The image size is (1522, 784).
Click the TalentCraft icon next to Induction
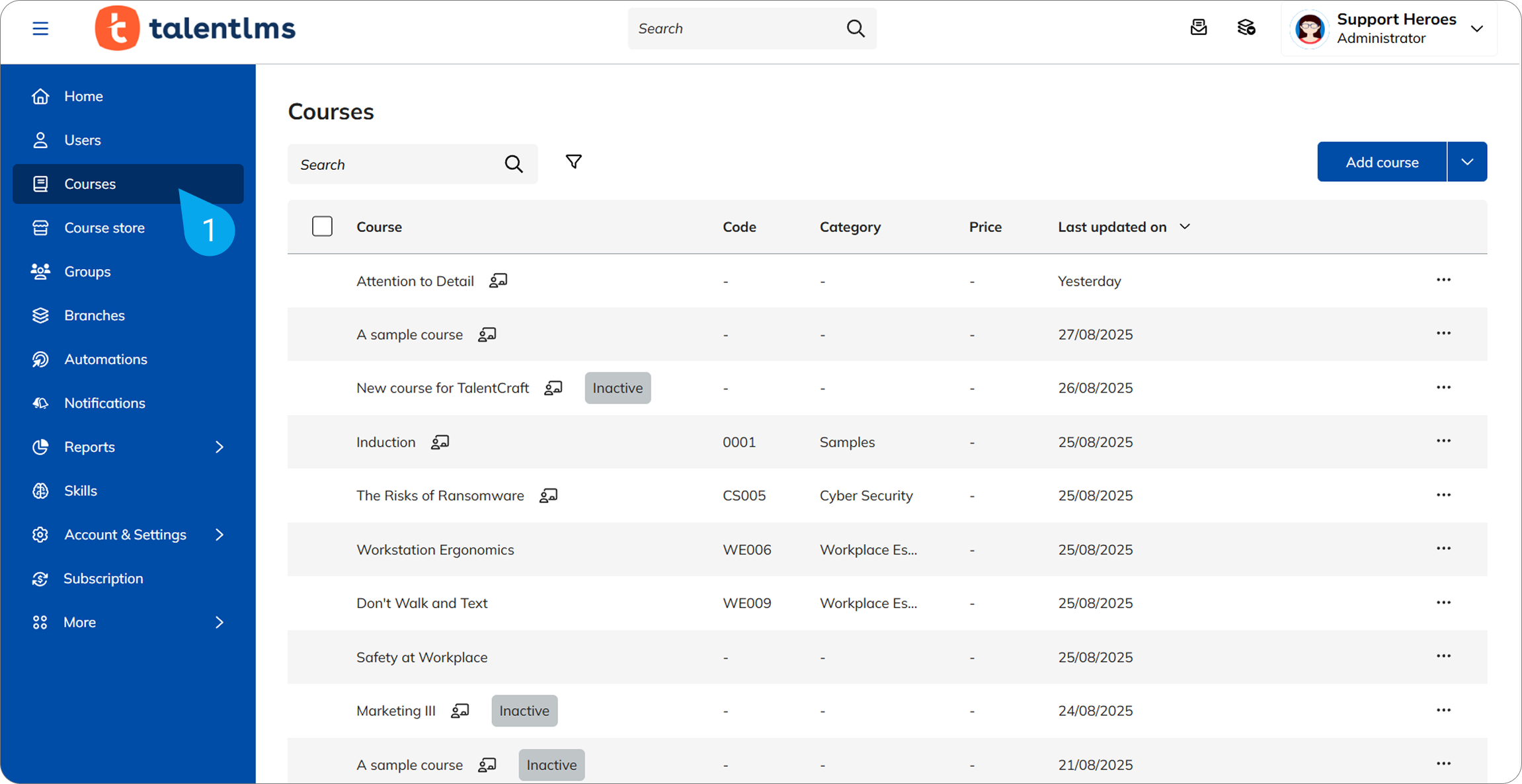tap(440, 442)
